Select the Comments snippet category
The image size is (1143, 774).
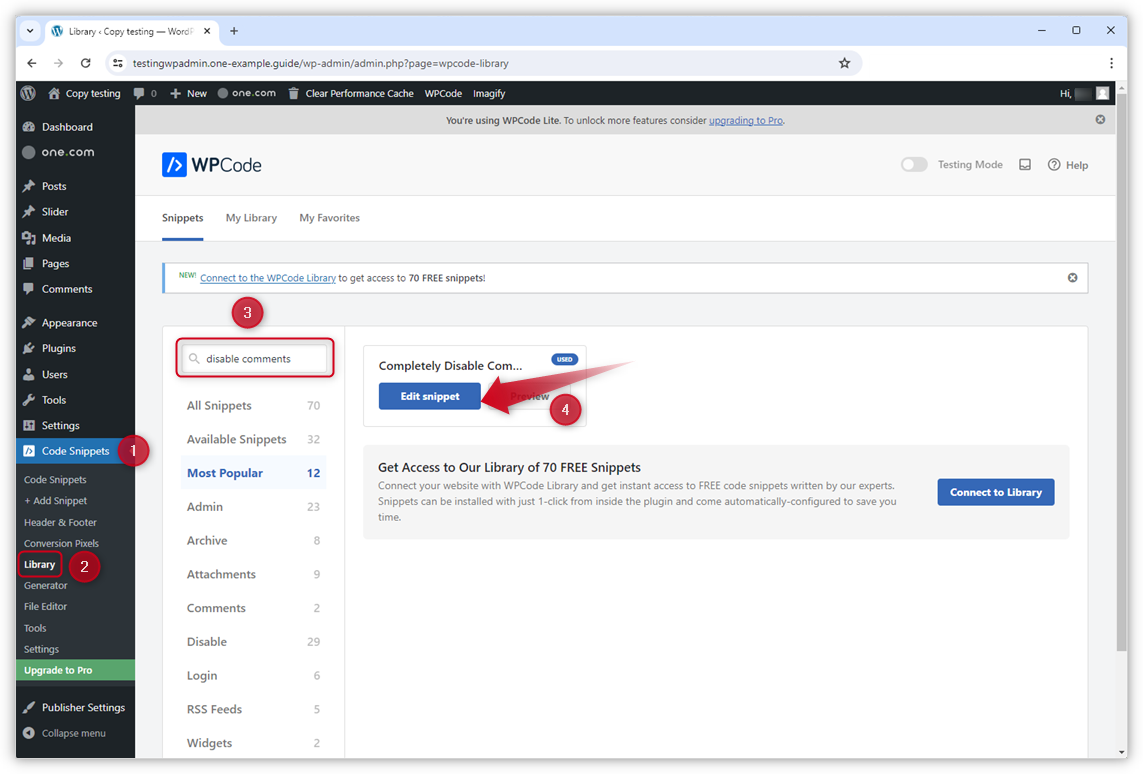pos(216,608)
